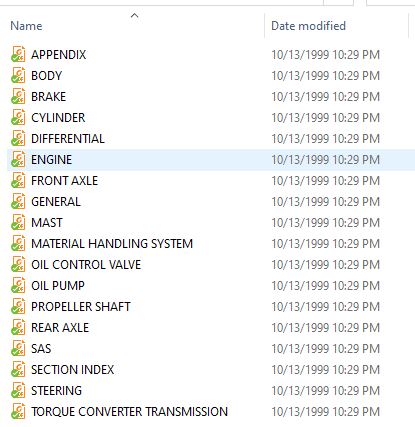This screenshot has height=427, width=415.
Task: Click the date modified value for ENGINE
Action: tap(326, 160)
